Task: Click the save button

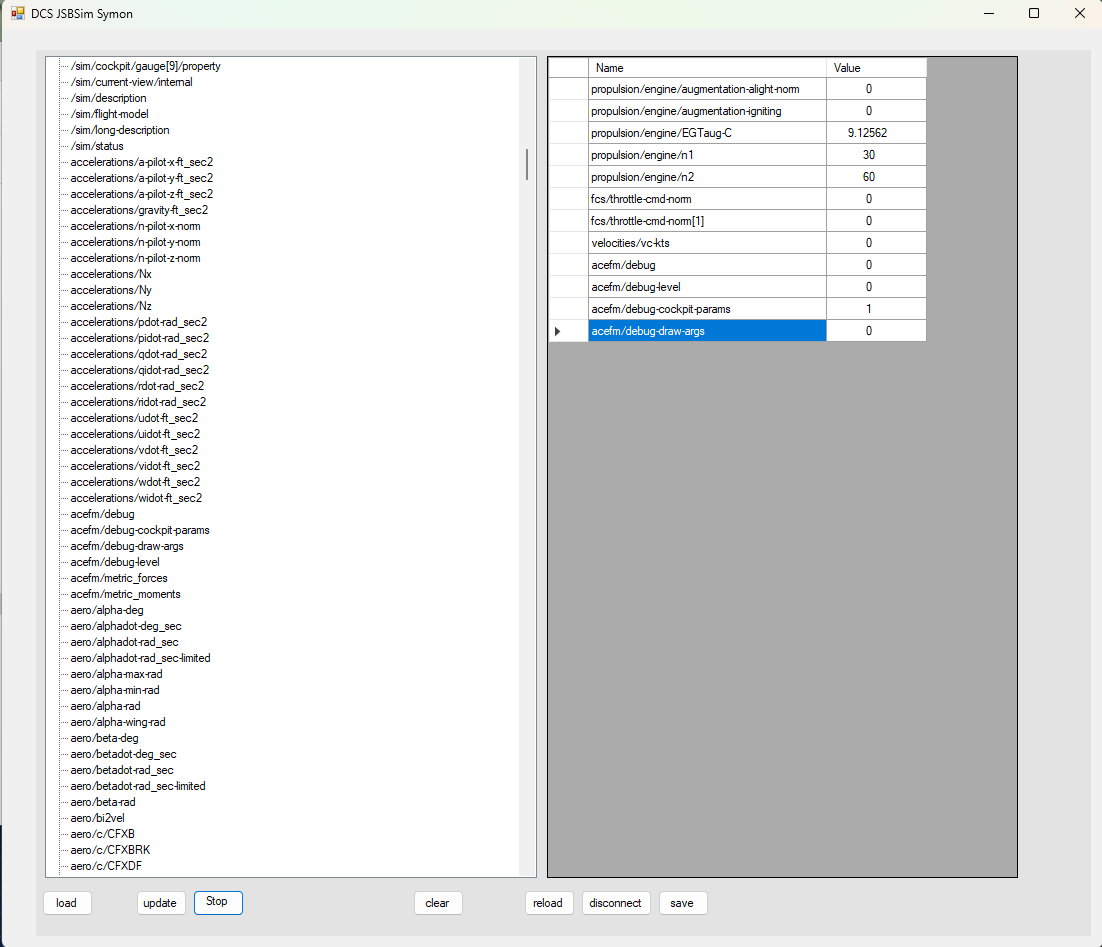Action: tap(682, 903)
